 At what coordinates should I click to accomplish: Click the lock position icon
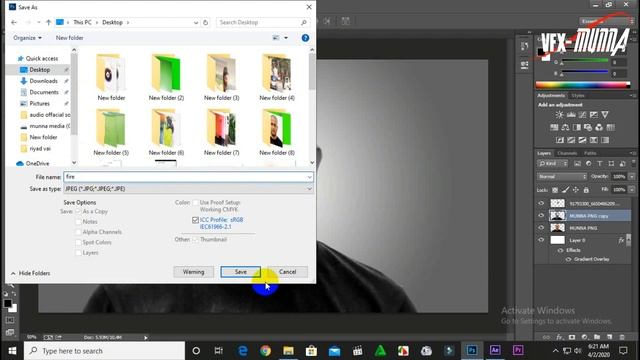[x=576, y=190]
